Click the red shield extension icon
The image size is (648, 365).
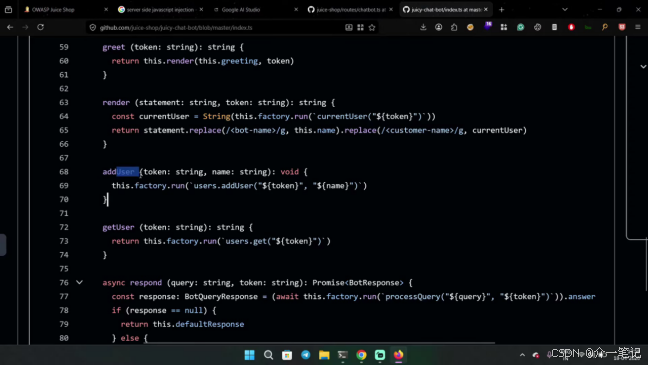tap(622, 27)
